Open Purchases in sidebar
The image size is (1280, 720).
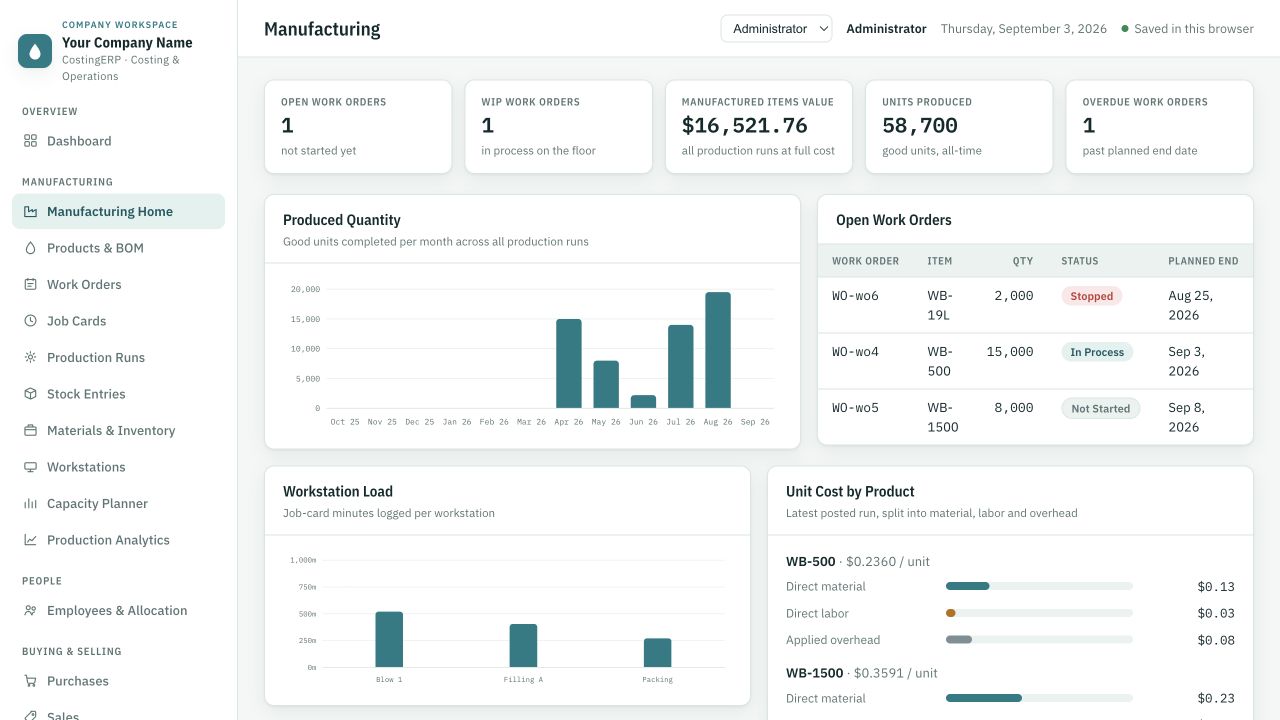tap(118, 681)
